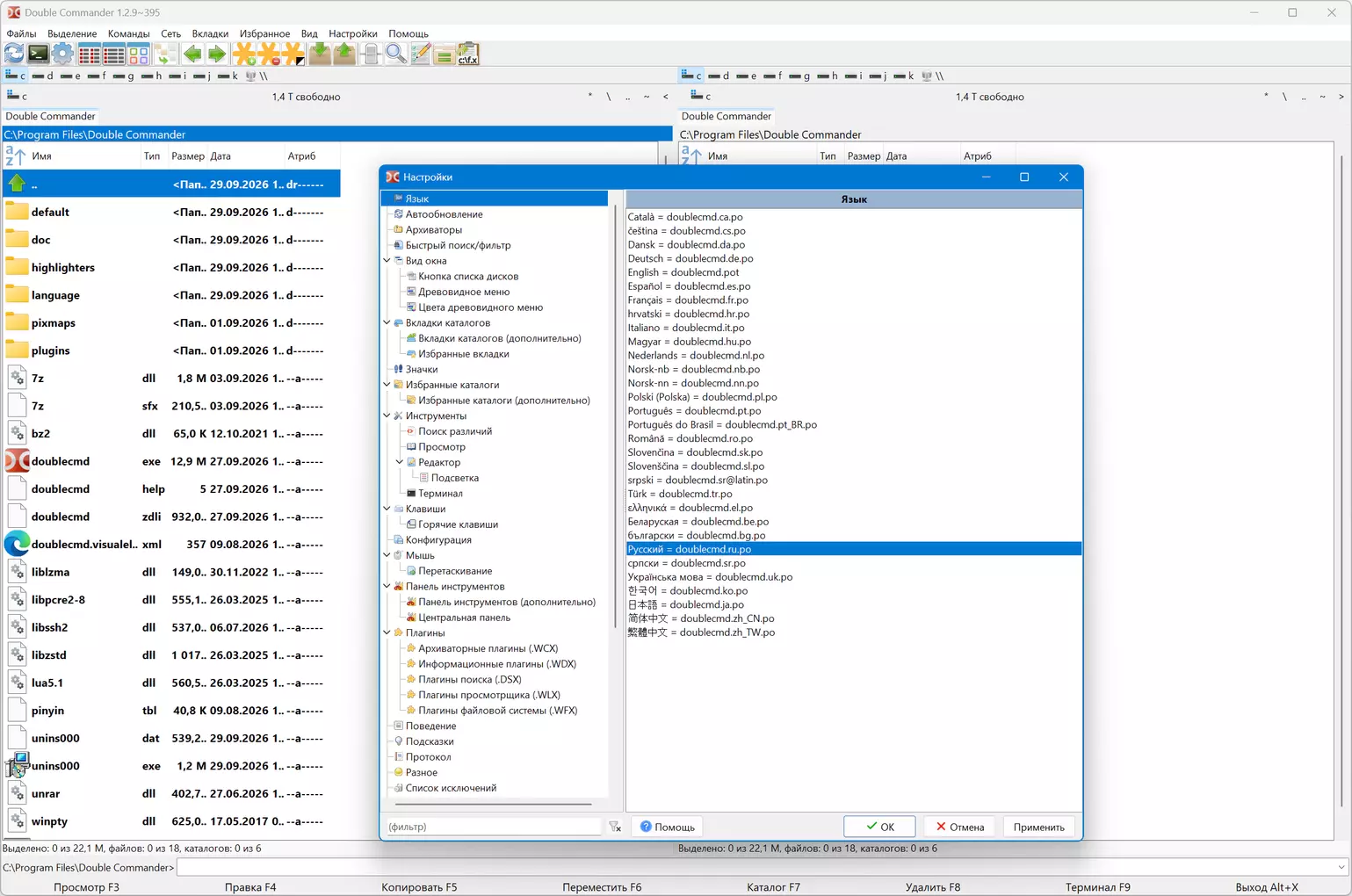Click the Помощь button in Settings
This screenshot has width=1352, height=896.
pos(667,827)
